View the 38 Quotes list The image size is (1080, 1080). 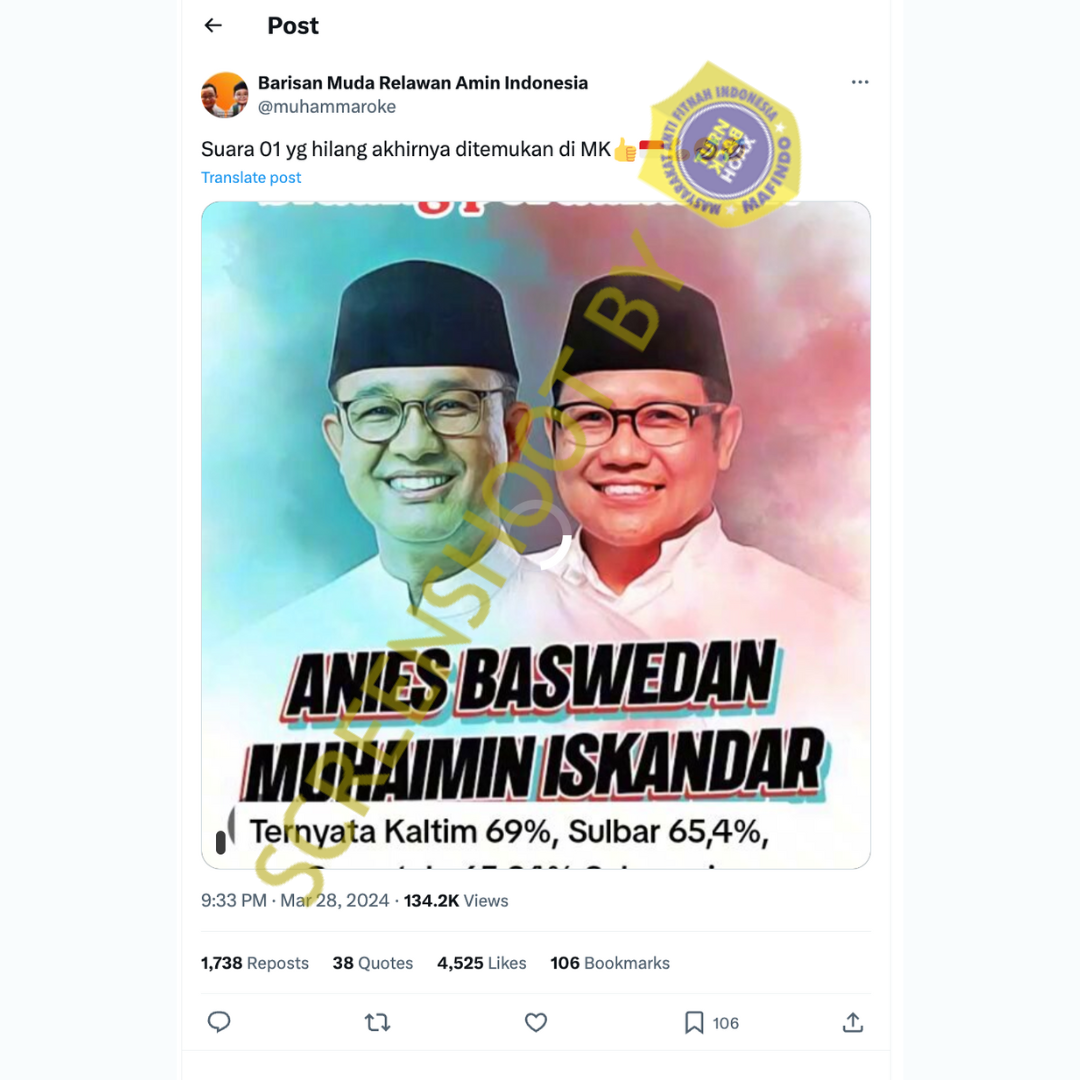point(373,963)
